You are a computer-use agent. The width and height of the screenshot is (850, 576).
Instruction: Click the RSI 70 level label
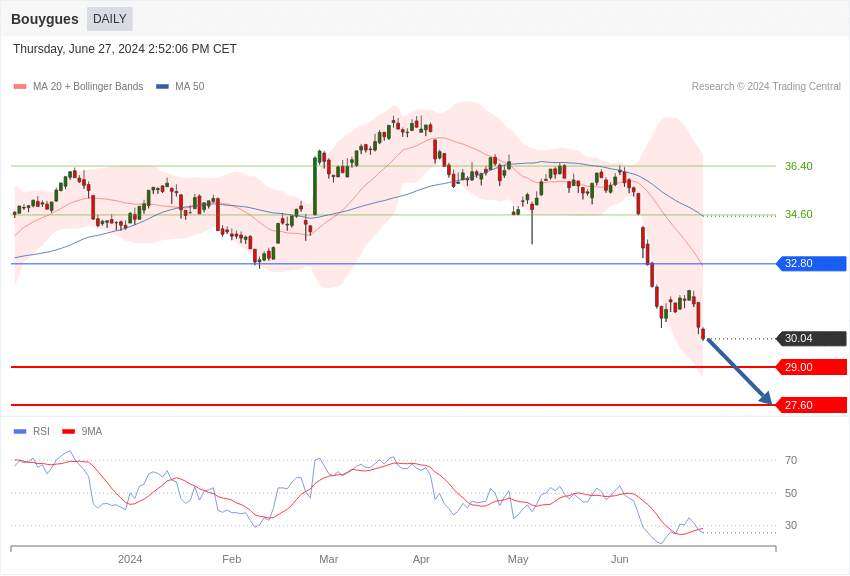pos(791,460)
